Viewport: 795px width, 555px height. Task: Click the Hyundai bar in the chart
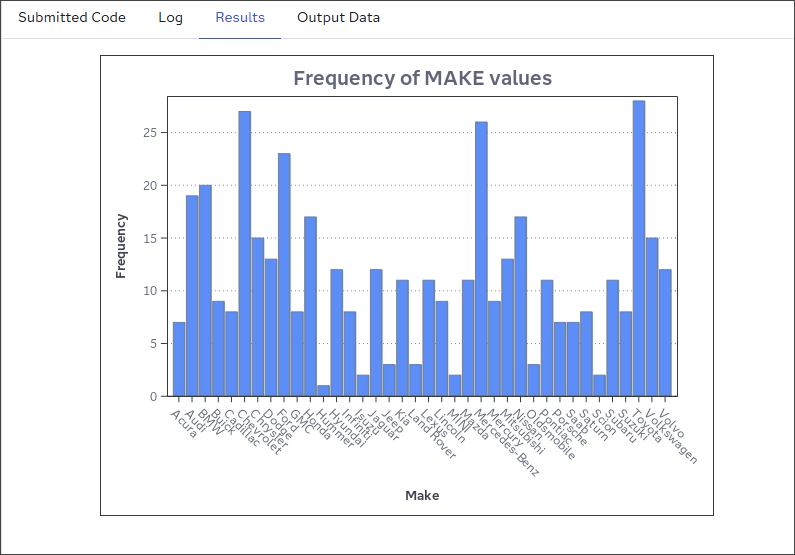pos(337,332)
